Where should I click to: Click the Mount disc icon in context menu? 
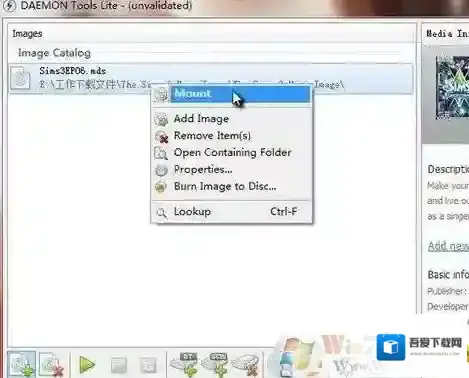point(161,95)
